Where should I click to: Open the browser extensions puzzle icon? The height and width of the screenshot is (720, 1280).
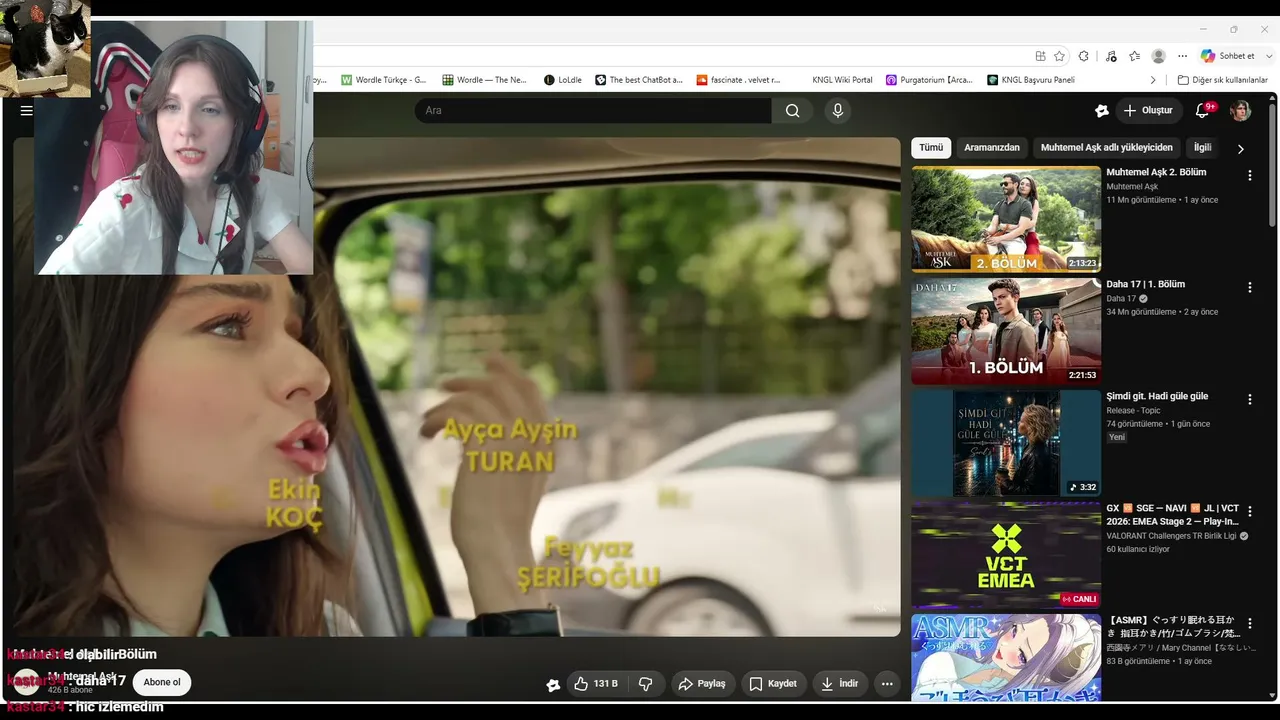point(1083,56)
